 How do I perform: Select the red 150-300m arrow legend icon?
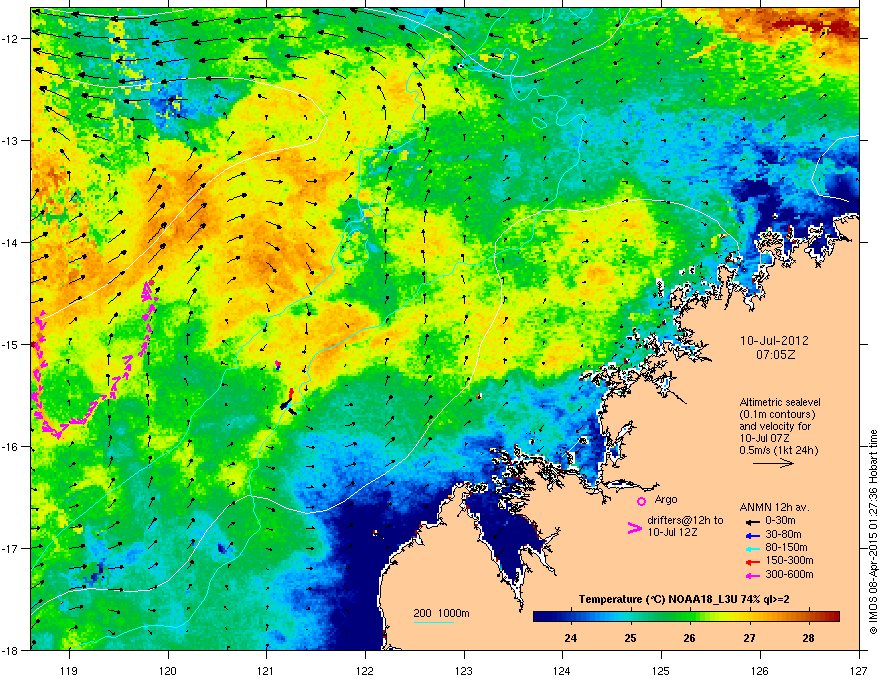[753, 561]
